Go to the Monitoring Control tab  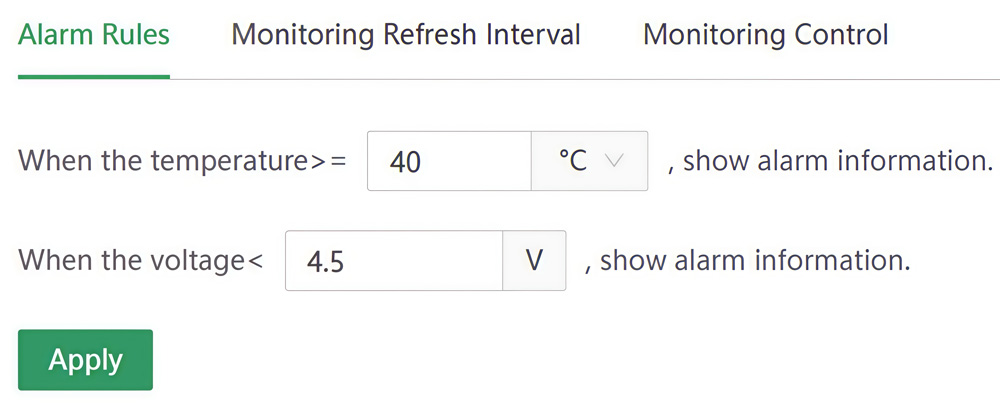(765, 35)
